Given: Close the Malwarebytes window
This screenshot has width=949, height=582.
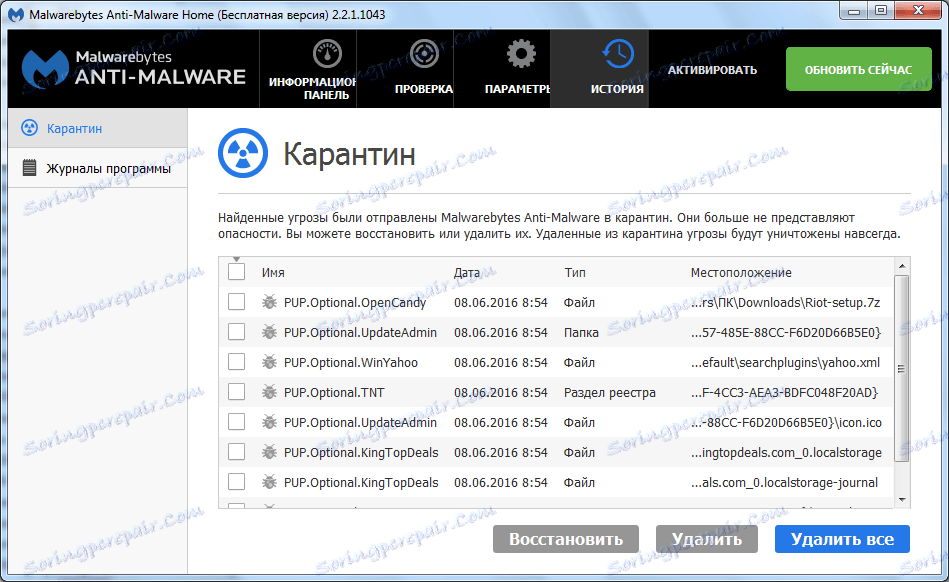Looking at the screenshot, I should (918, 11).
